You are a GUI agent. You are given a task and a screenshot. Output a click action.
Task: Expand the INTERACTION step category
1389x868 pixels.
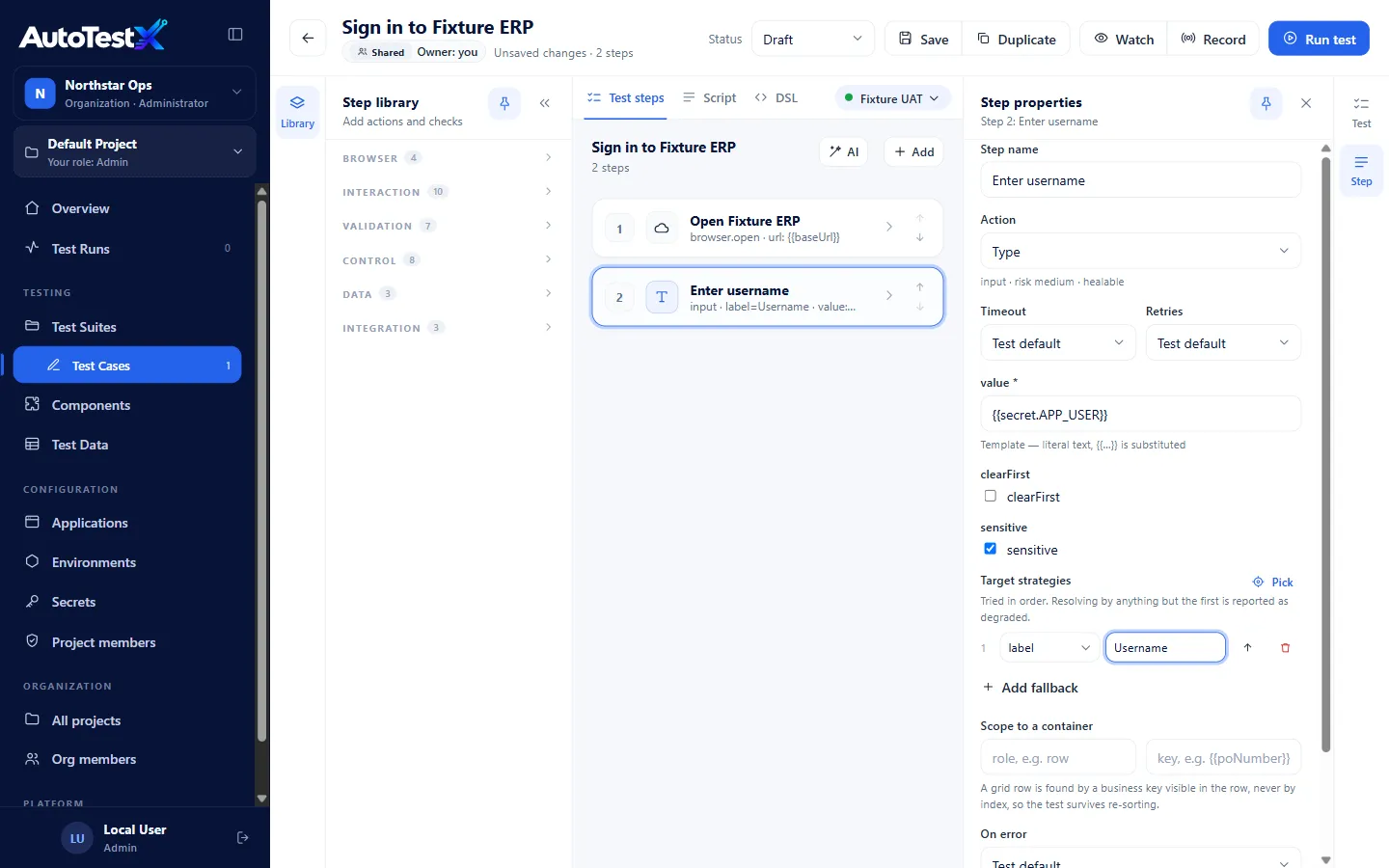pyautogui.click(x=448, y=192)
